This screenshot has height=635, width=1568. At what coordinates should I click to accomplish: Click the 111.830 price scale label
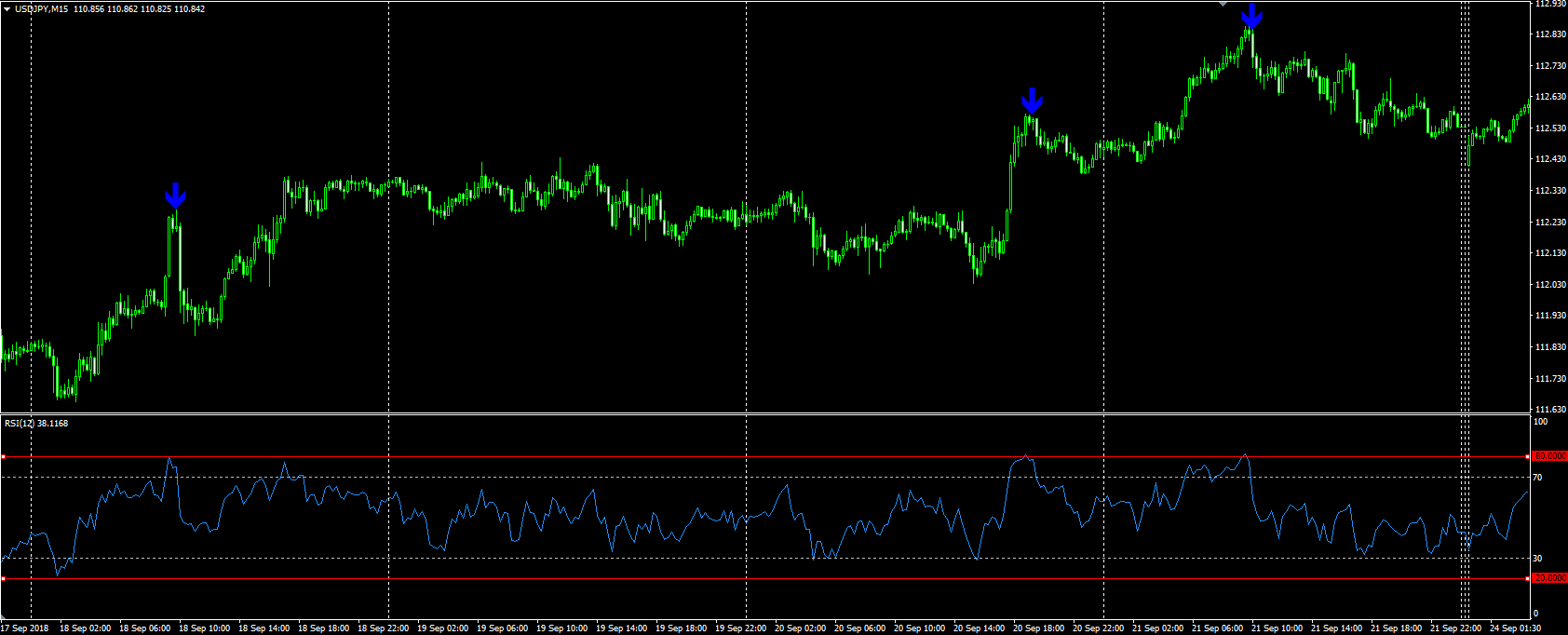1549,347
